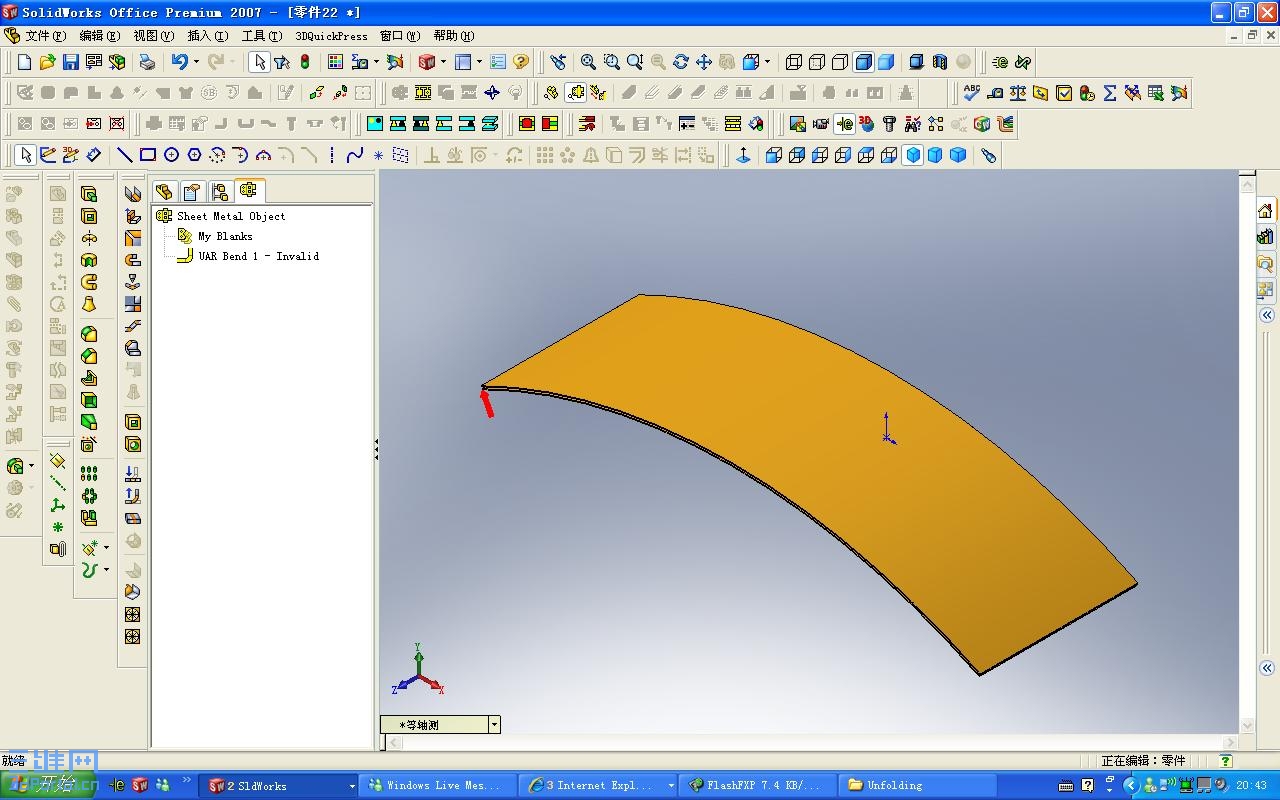Viewport: 1280px width, 800px height.
Task: Open the *等轴测 view name dropdown
Action: click(x=494, y=725)
